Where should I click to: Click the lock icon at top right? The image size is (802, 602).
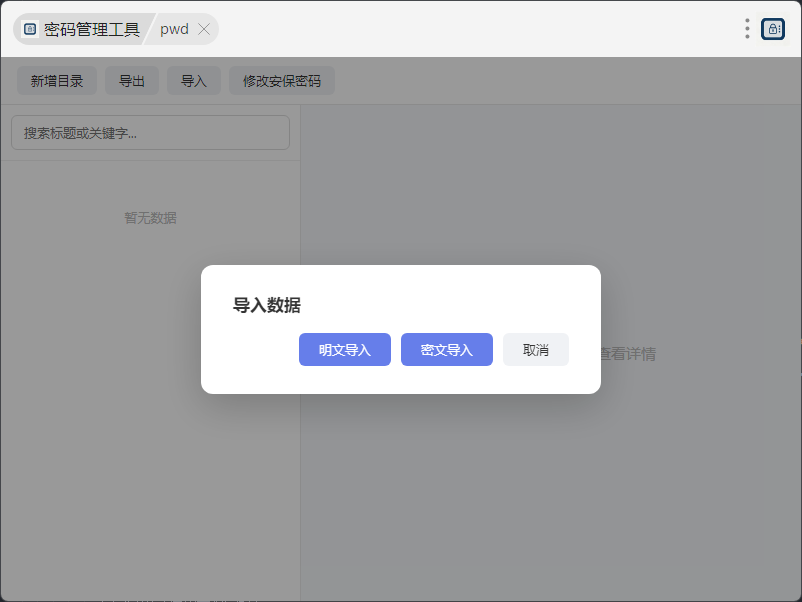pos(773,29)
